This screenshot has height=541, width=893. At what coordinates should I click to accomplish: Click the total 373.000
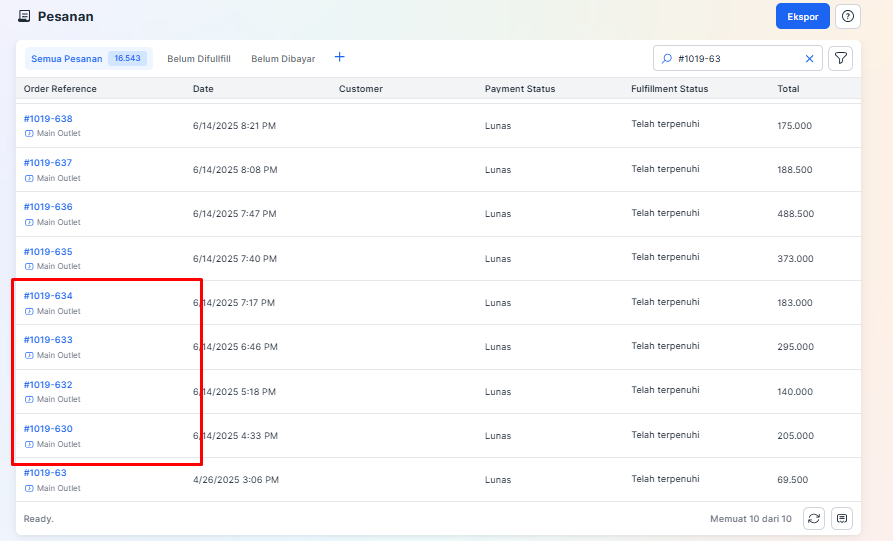795,259
